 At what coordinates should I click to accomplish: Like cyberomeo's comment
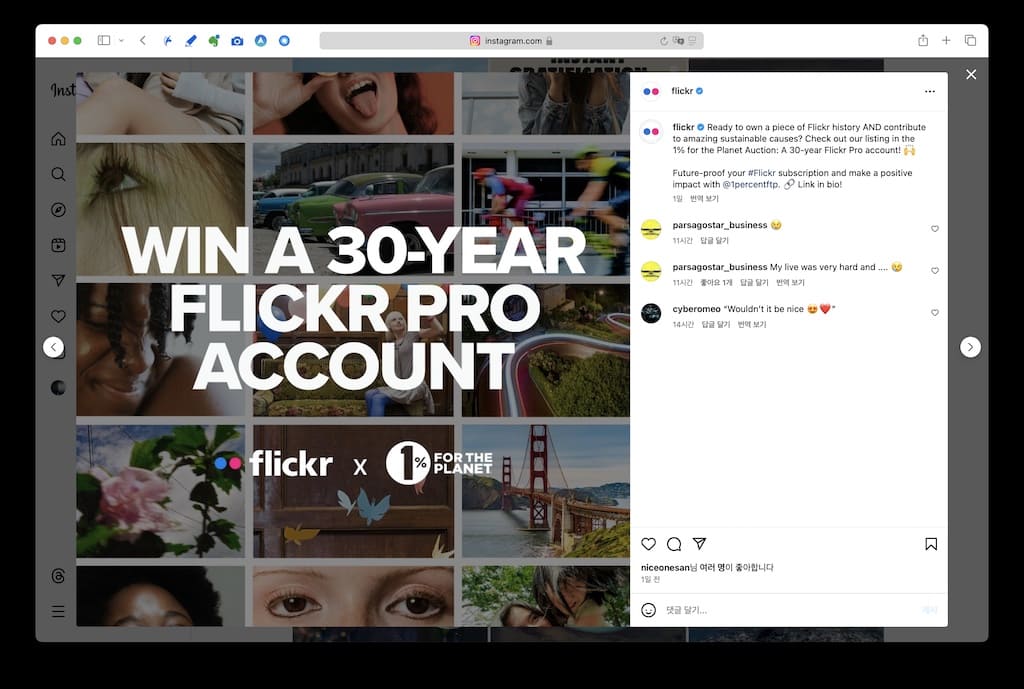935,313
